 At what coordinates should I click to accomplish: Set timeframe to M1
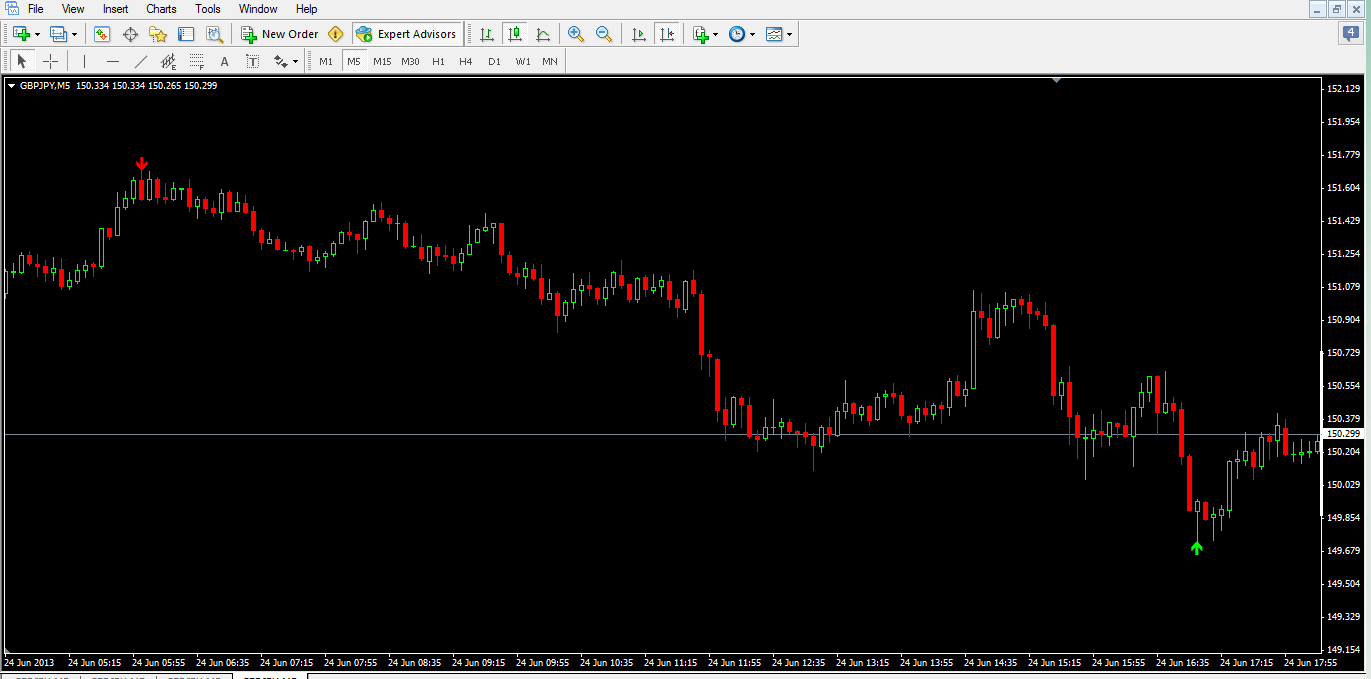click(x=326, y=61)
